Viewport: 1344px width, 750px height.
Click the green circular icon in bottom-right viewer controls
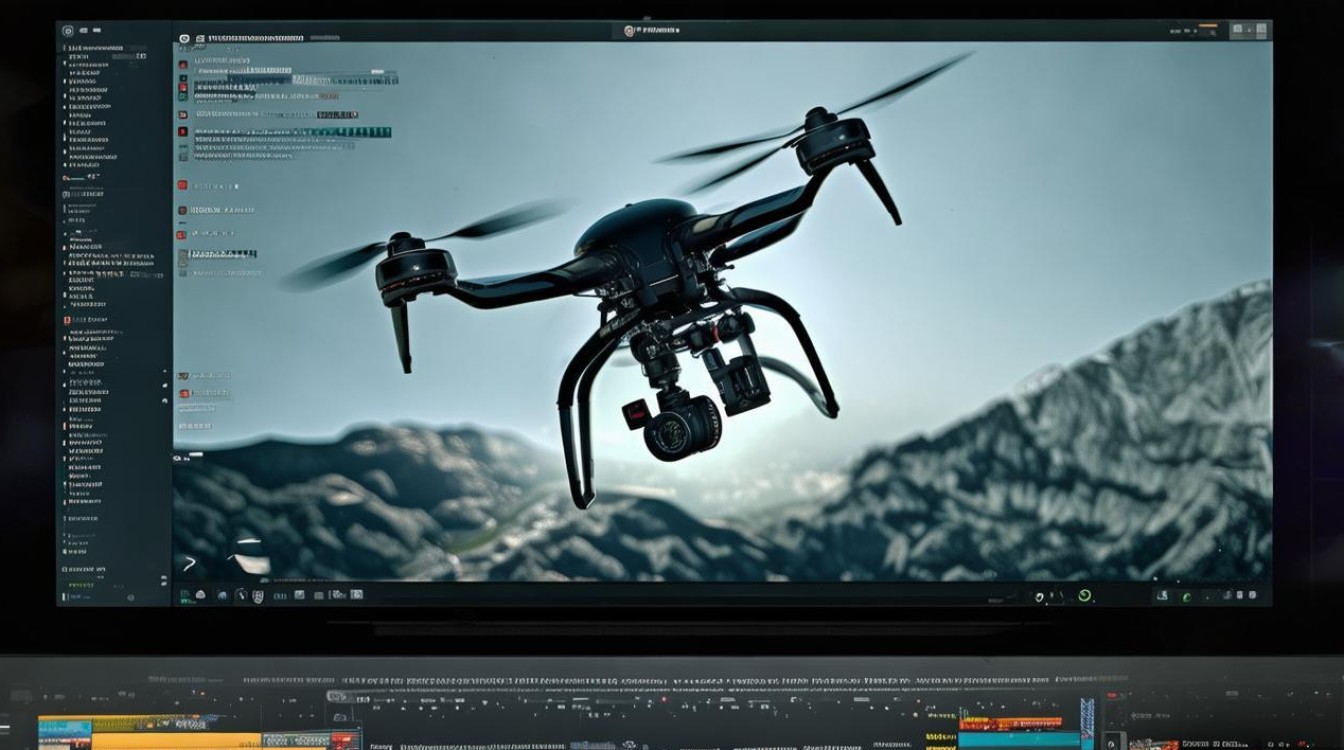(1085, 595)
